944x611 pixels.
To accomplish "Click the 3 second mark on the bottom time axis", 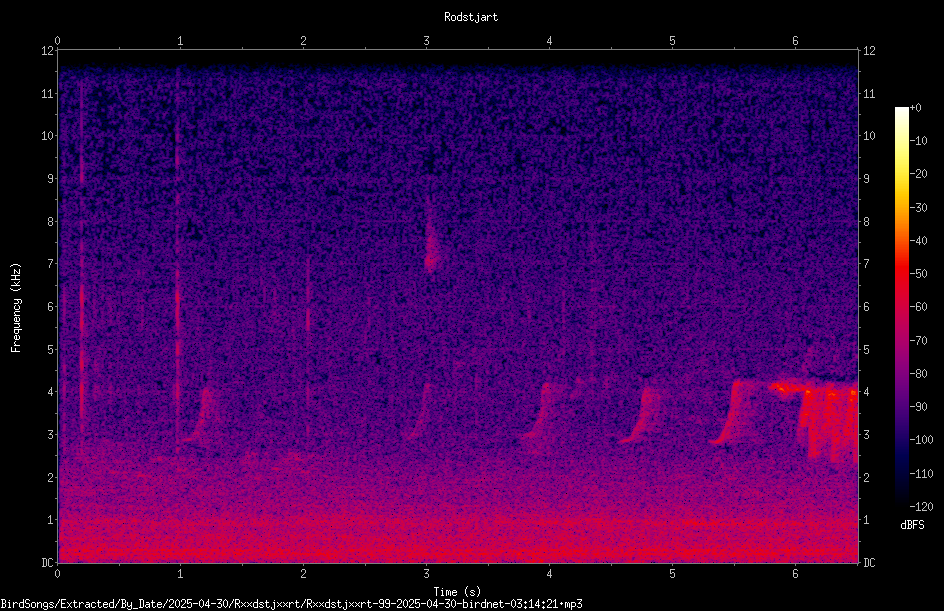I will 426,574.
